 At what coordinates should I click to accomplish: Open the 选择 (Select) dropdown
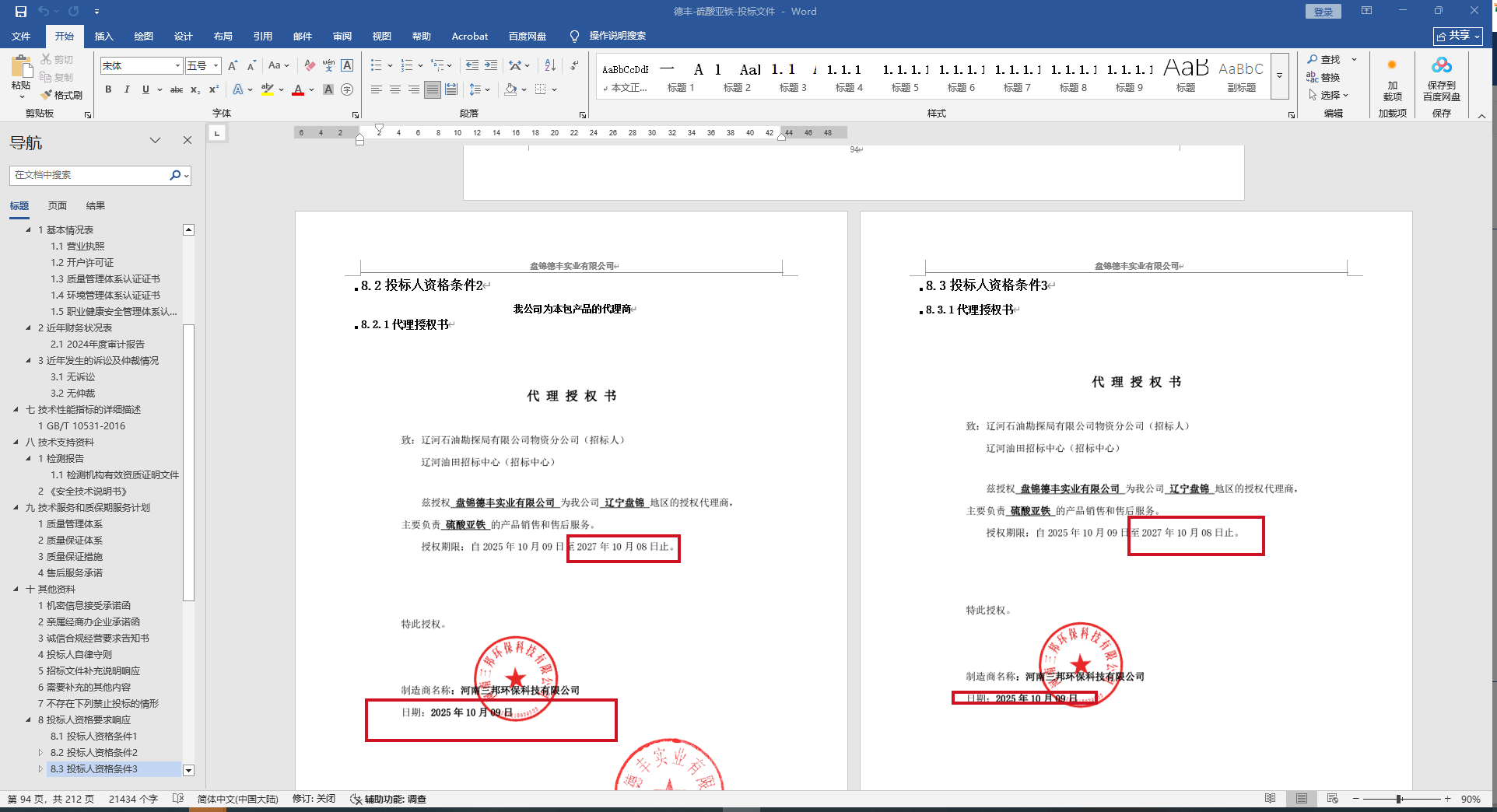[x=1328, y=95]
